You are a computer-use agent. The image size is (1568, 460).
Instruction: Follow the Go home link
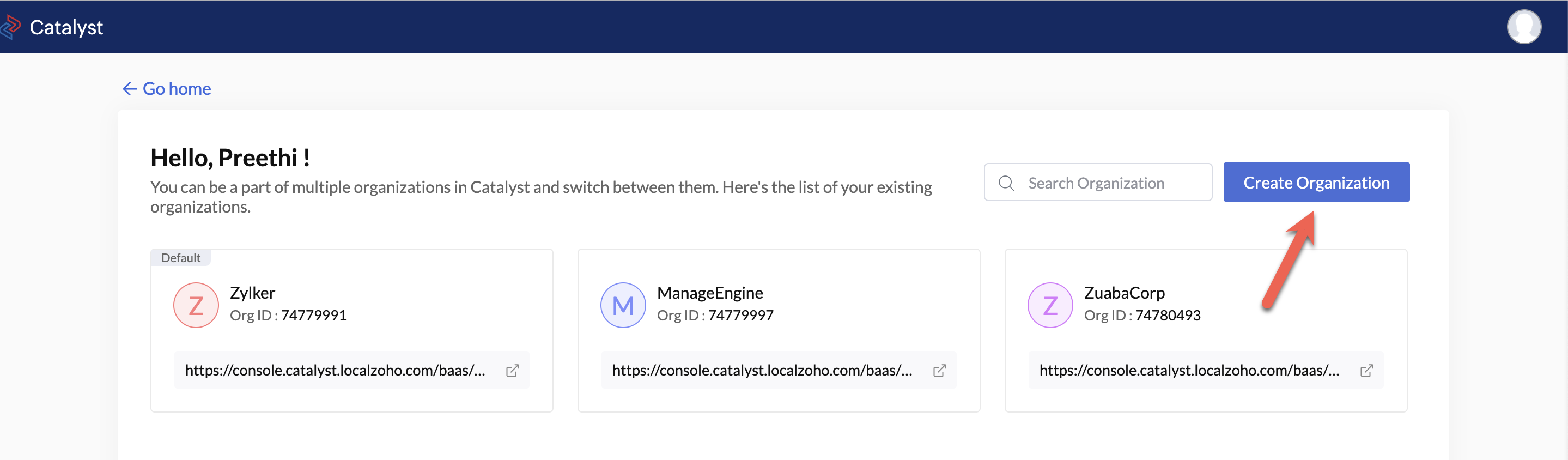(x=177, y=89)
